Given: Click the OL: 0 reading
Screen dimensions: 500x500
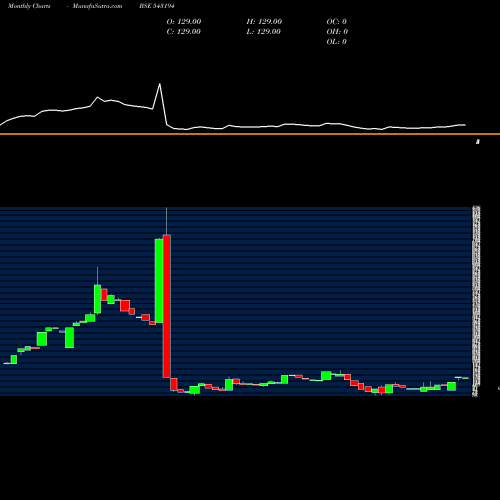Looking at the screenshot, I should (336, 42).
